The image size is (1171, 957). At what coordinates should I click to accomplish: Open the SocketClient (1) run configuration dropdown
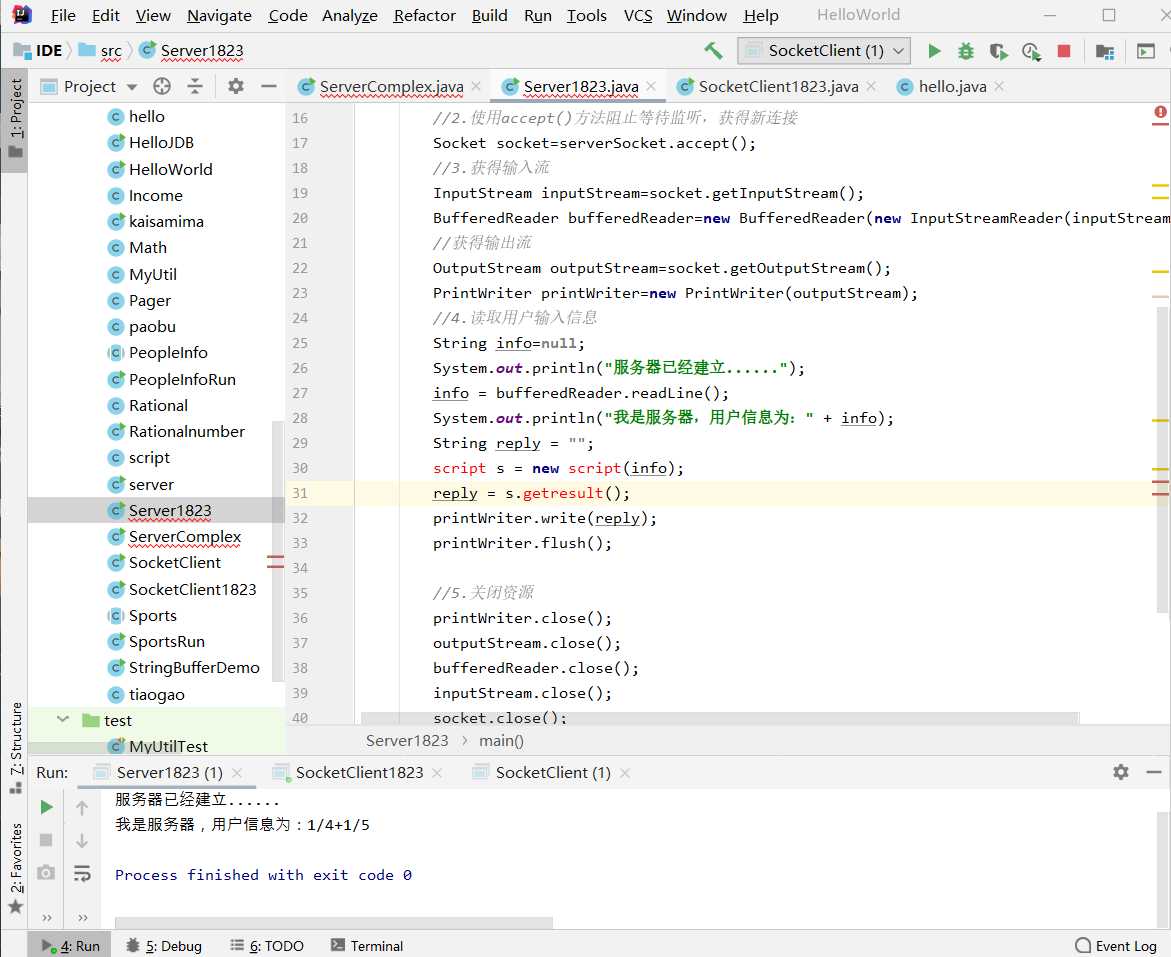pyautogui.click(x=824, y=51)
